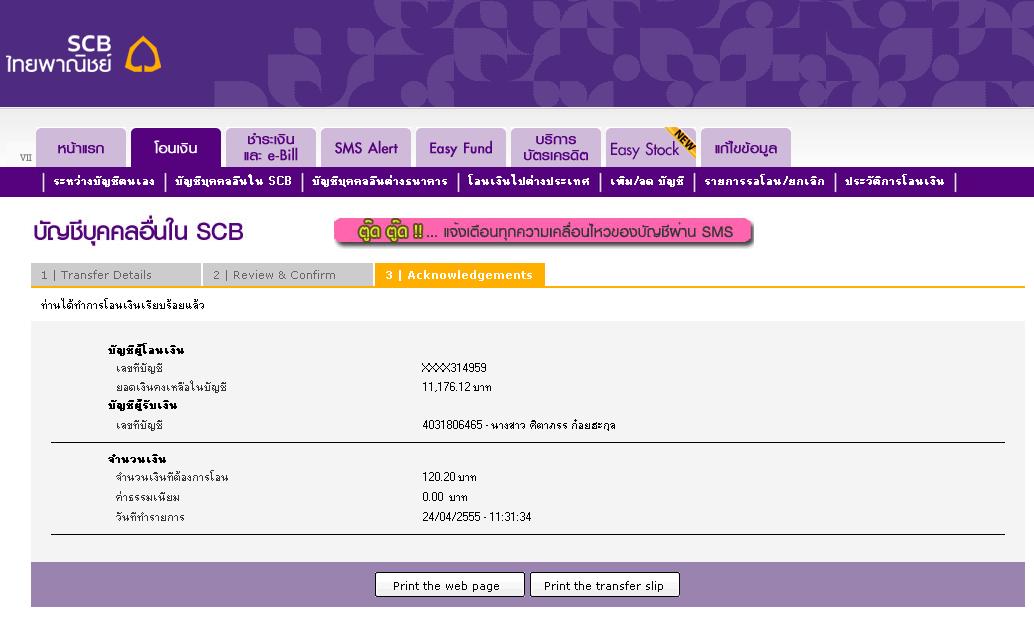Click the recipient account 4031806465 text
The image size is (1034, 626).
pyautogui.click(x=519, y=425)
